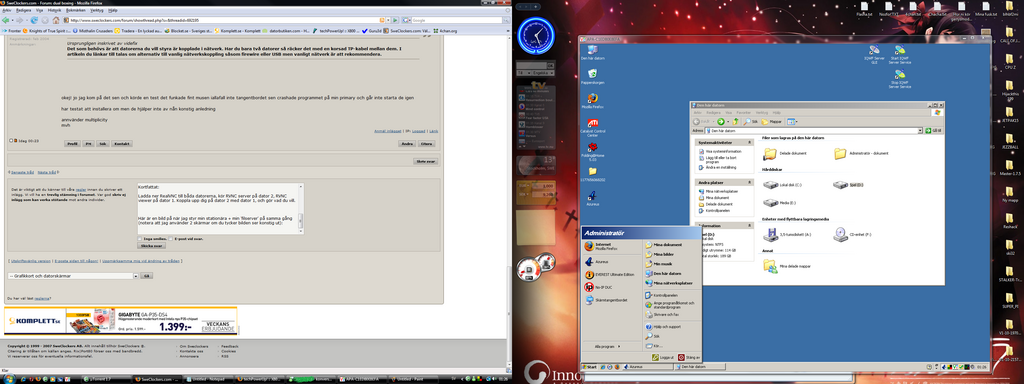
Task: Open Delade dokument folder
Action: pyautogui.click(x=785, y=154)
